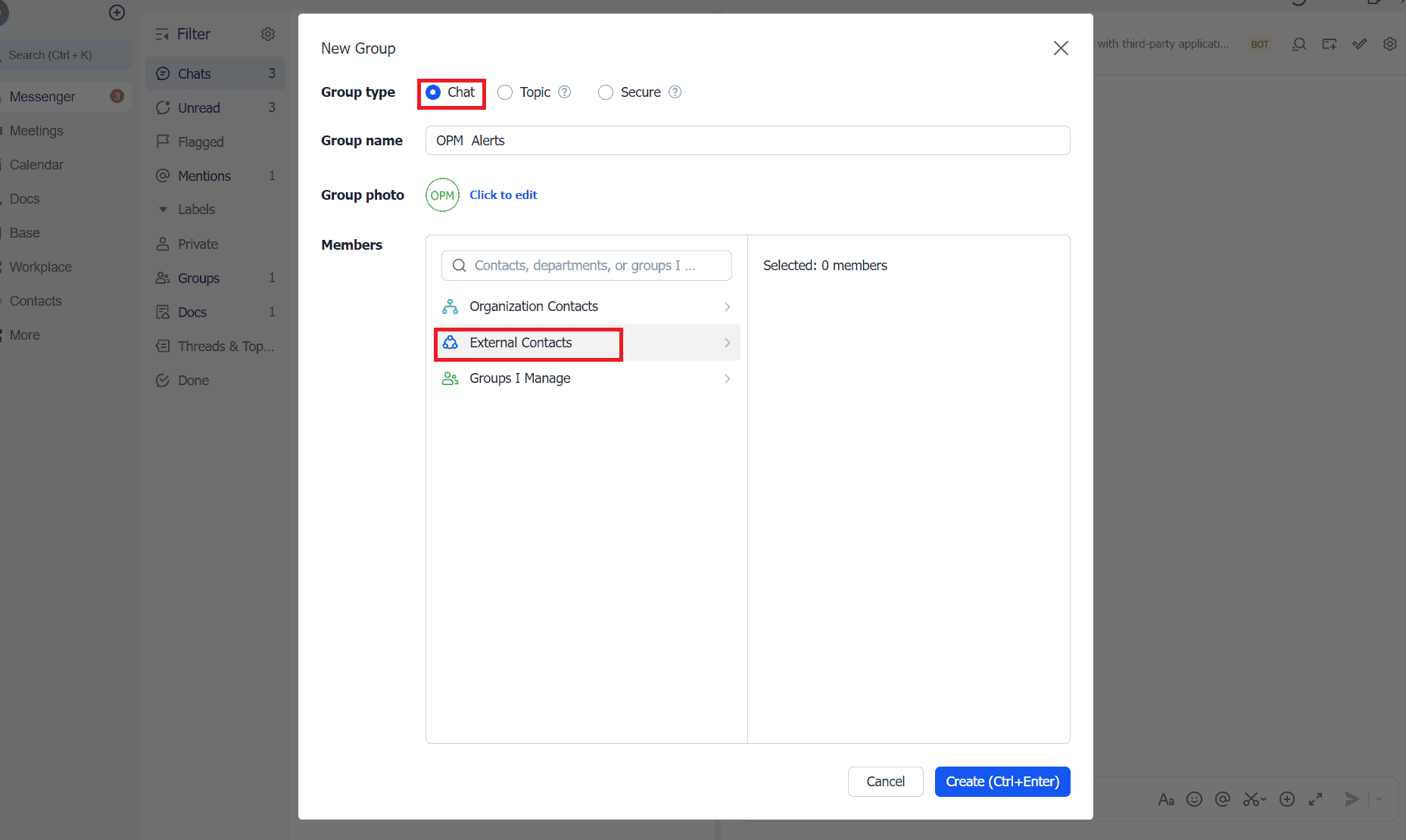This screenshot has width=1406, height=840.
Task: Click the OPM group photo avatar
Action: [442, 195]
